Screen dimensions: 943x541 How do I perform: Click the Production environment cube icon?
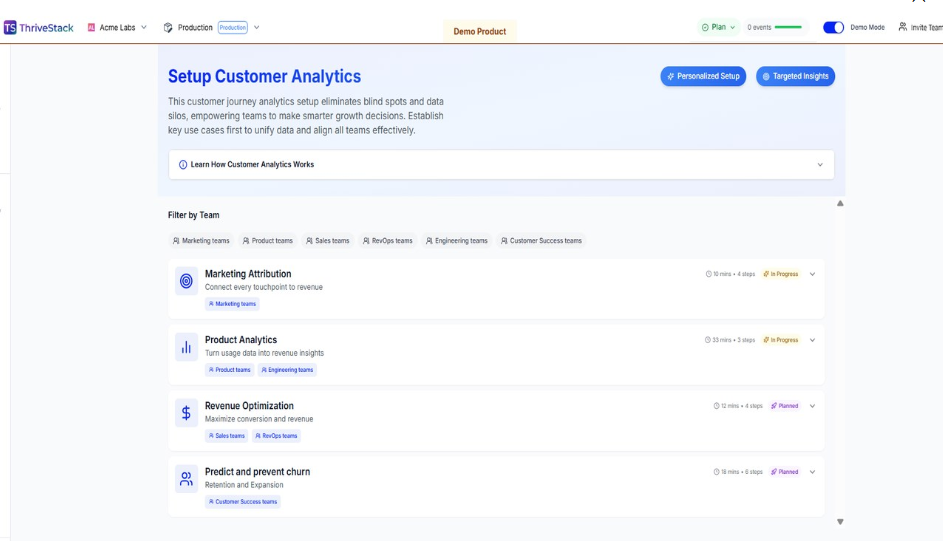168,28
